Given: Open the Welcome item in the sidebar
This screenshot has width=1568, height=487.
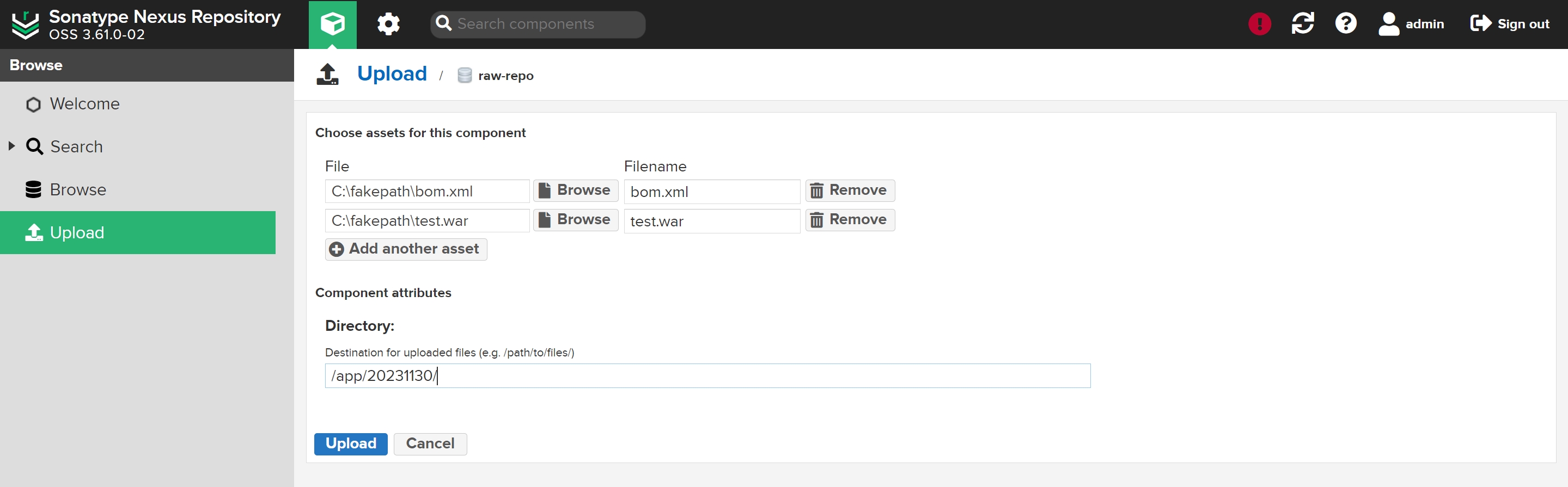Looking at the screenshot, I should 84,104.
